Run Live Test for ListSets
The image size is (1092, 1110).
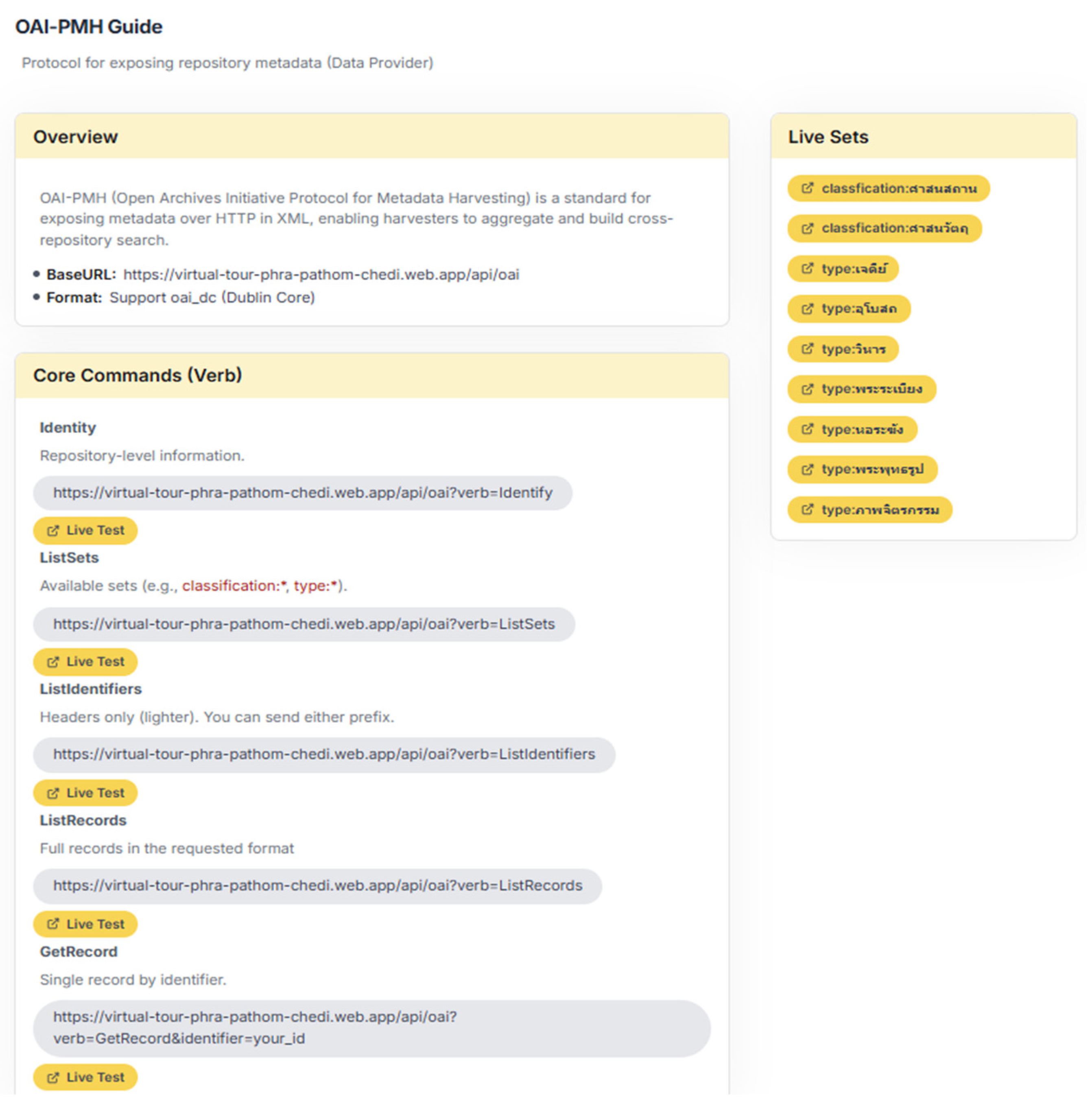pos(85,662)
